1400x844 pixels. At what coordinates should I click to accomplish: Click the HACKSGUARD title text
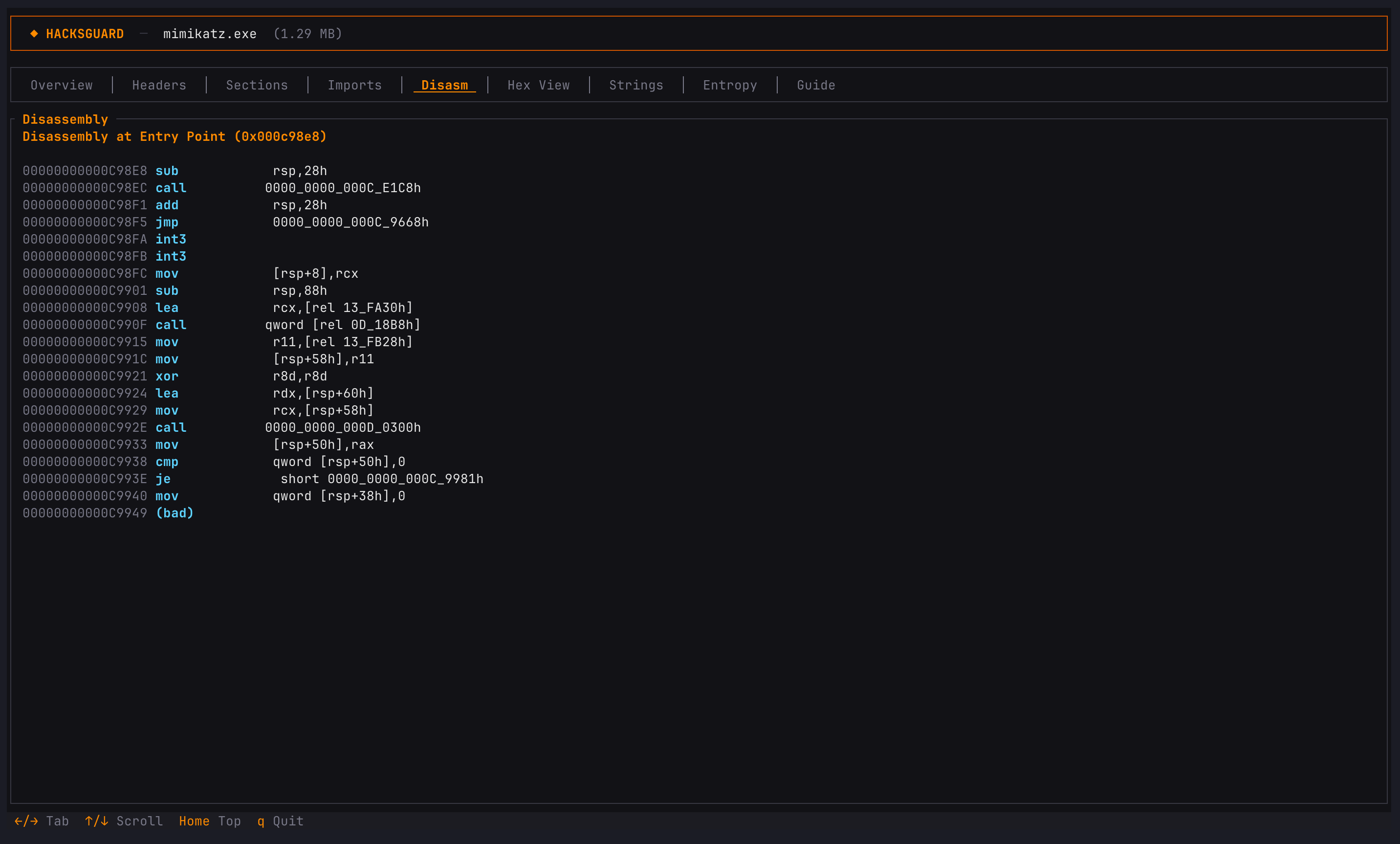[x=85, y=34]
